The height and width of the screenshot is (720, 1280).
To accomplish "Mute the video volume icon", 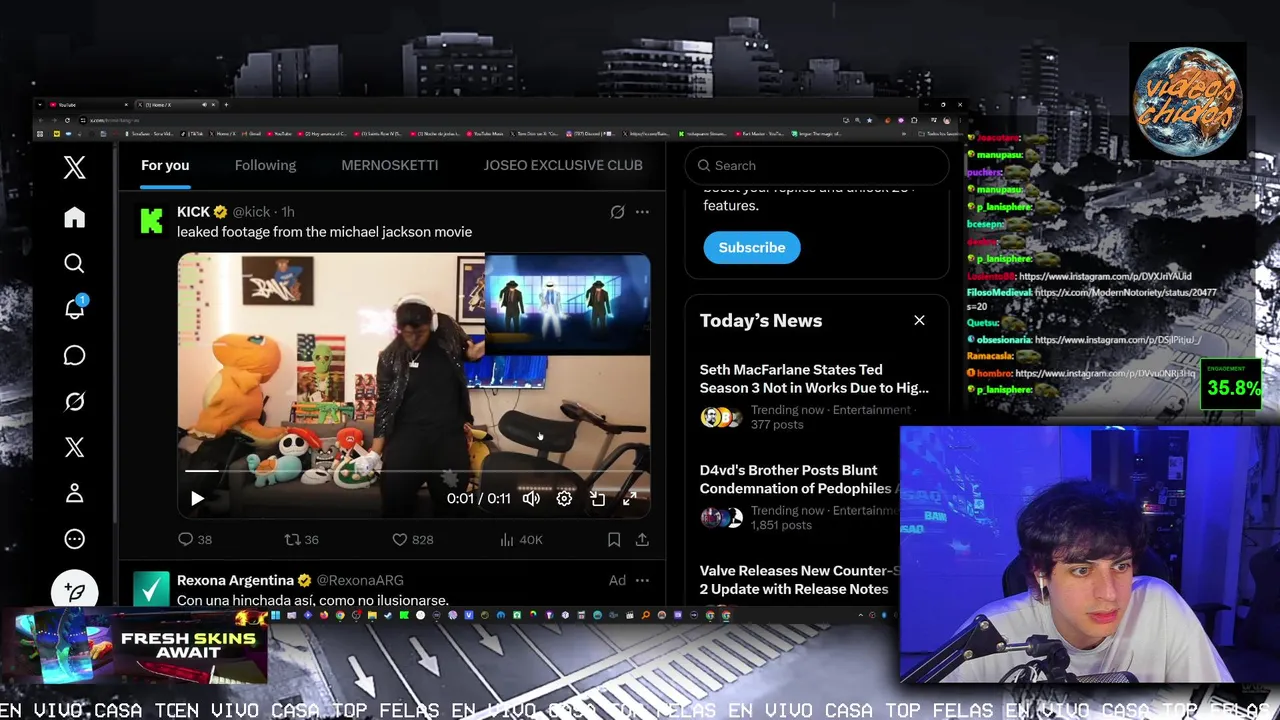I will pyautogui.click(x=531, y=498).
